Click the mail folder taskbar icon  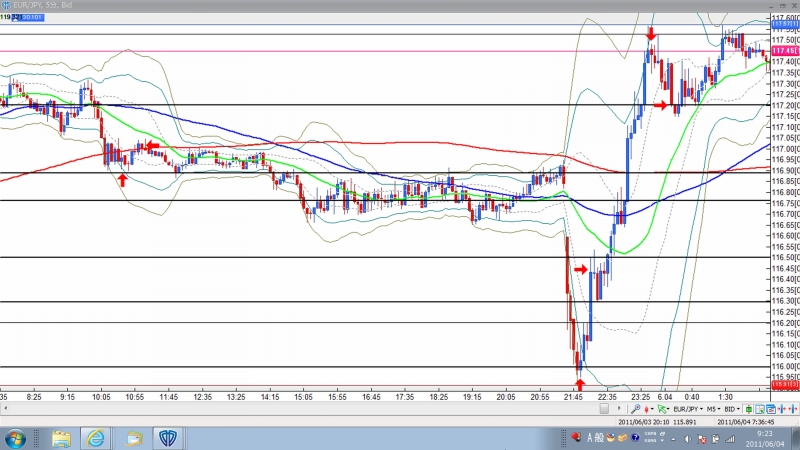(x=134, y=439)
